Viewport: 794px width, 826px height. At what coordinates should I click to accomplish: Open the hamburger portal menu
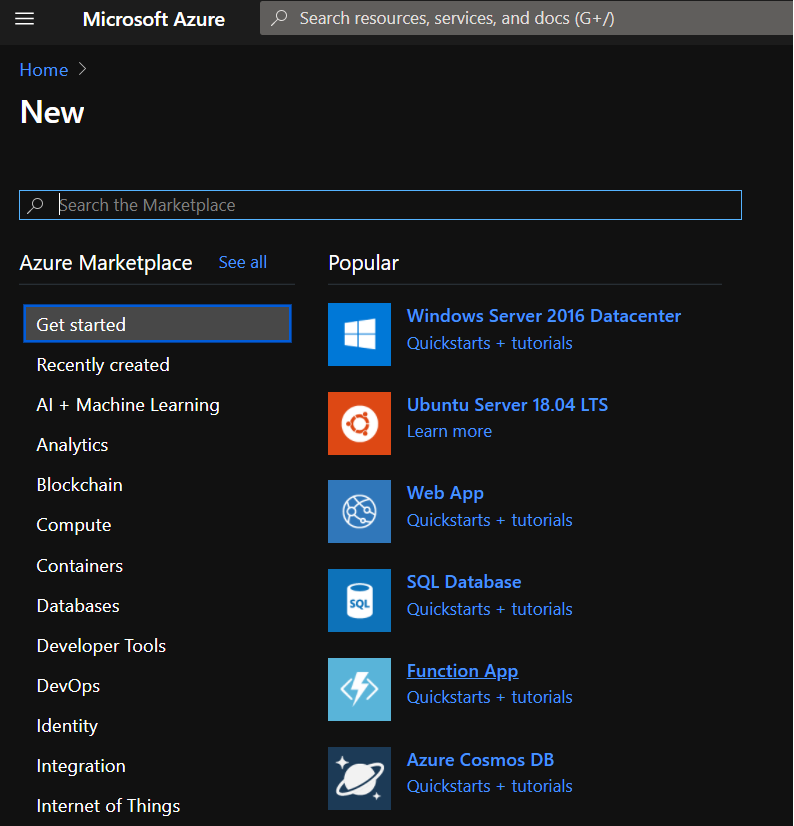pyautogui.click(x=25, y=19)
